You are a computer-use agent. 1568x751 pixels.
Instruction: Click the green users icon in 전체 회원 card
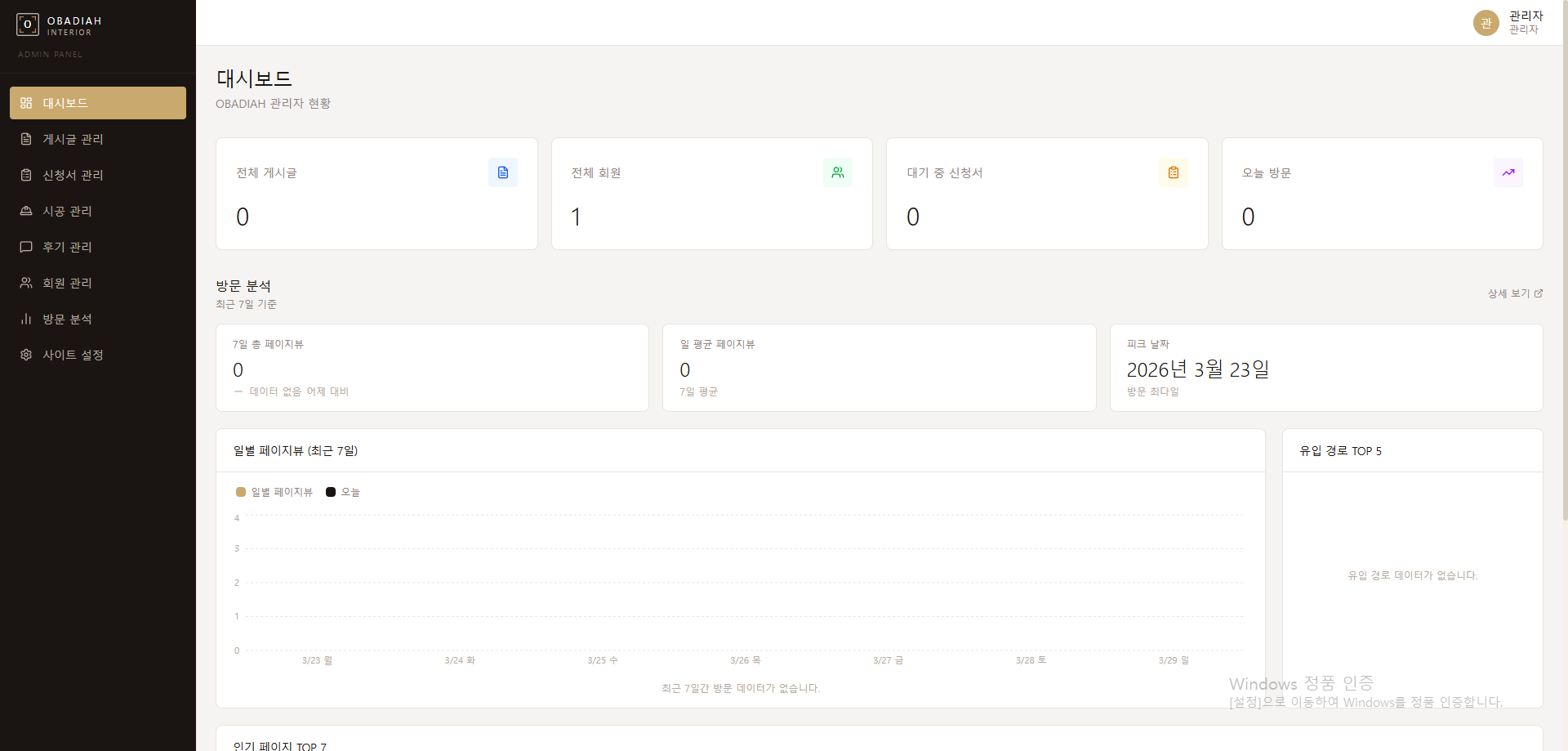click(837, 172)
